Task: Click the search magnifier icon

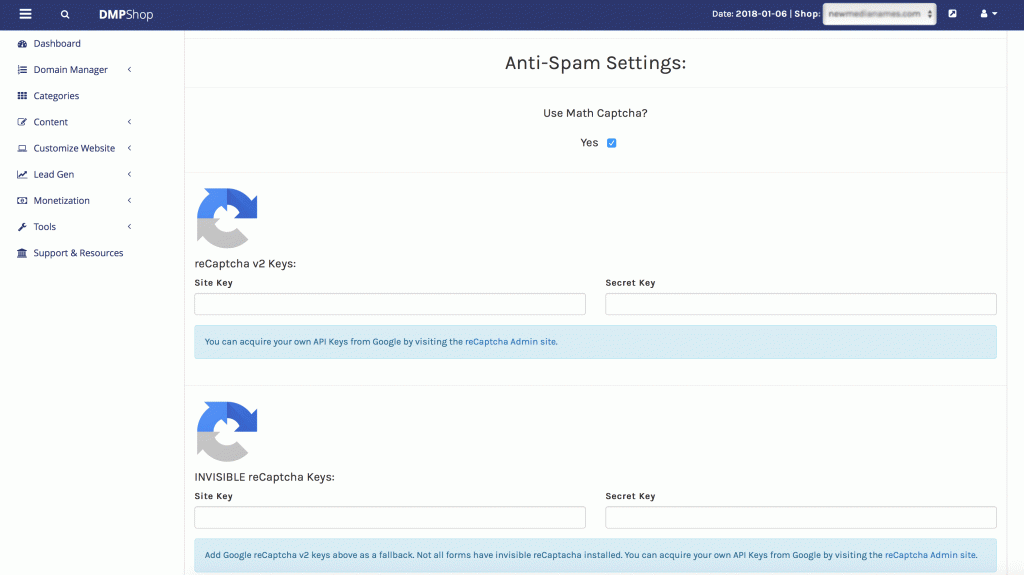Action: point(65,15)
